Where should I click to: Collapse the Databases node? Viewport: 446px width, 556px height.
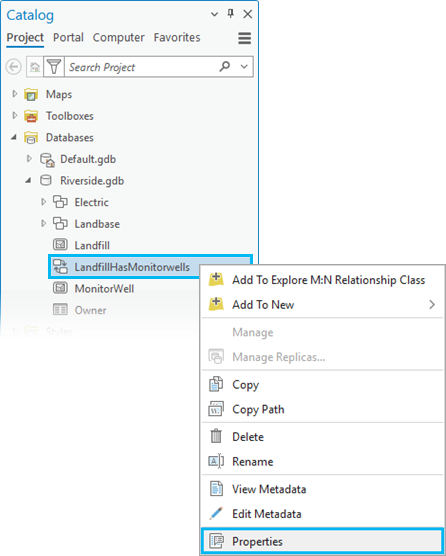[x=14, y=137]
